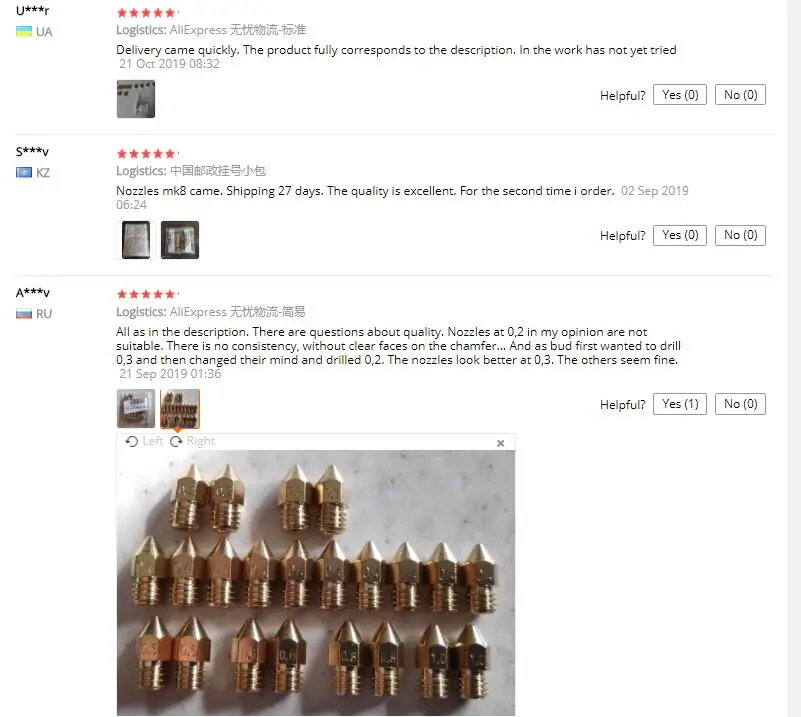This screenshot has height=717, width=801.
Task: Open S***v's first review photo thumbnail
Action: 136,240
